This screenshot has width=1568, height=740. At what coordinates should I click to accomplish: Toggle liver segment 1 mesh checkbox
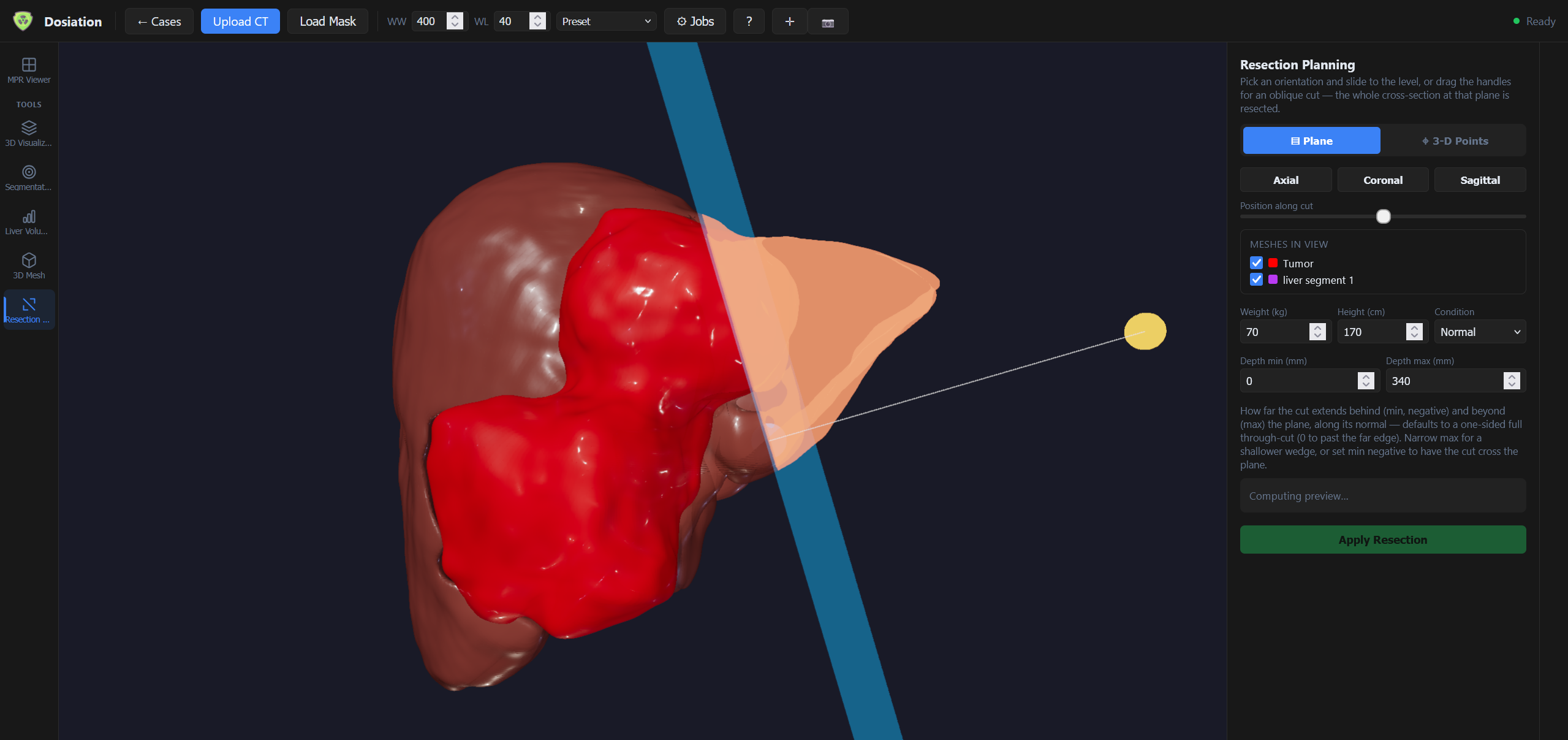click(x=1256, y=280)
